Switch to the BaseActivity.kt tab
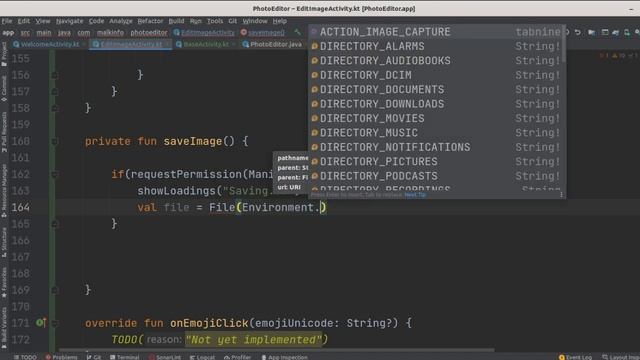The image size is (640, 360). [x=206, y=44]
